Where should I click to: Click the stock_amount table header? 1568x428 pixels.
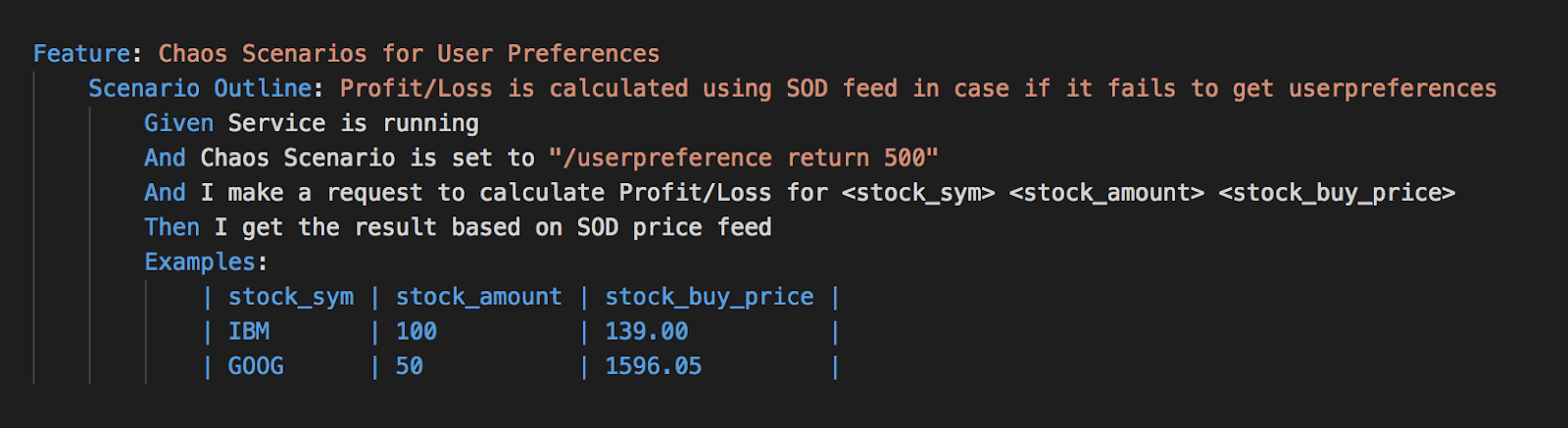coord(479,297)
